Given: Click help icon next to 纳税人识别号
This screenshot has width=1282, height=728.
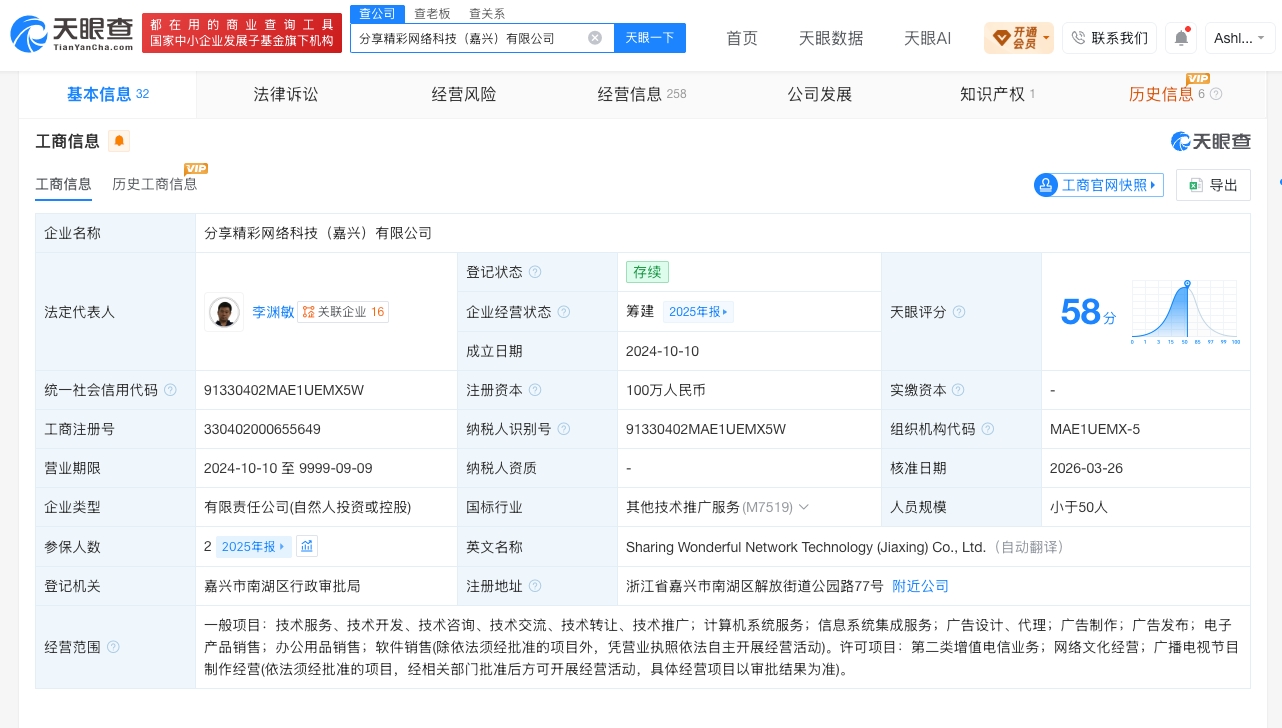Looking at the screenshot, I should pos(564,429).
